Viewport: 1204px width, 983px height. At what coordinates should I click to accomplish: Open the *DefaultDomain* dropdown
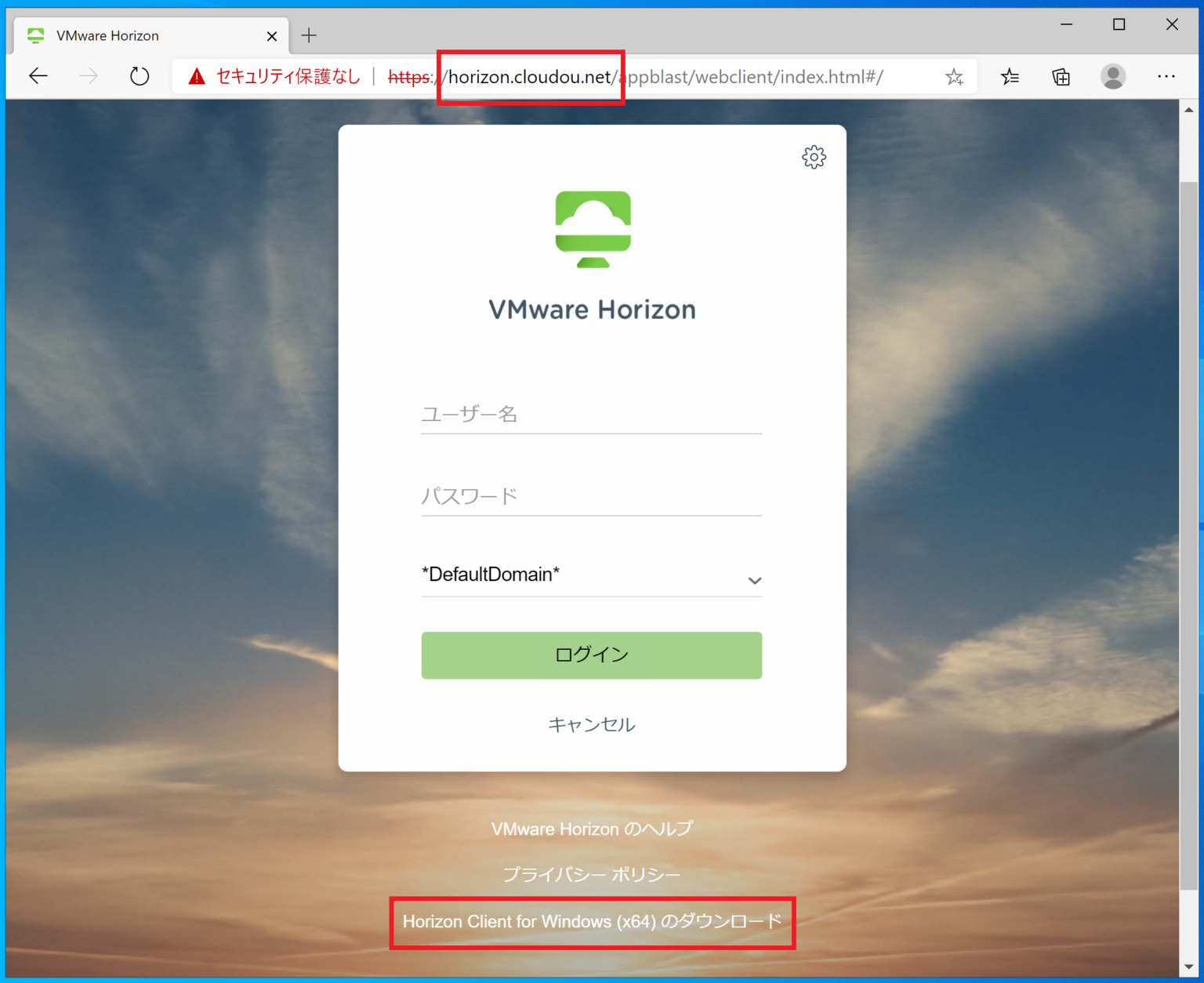(x=591, y=575)
